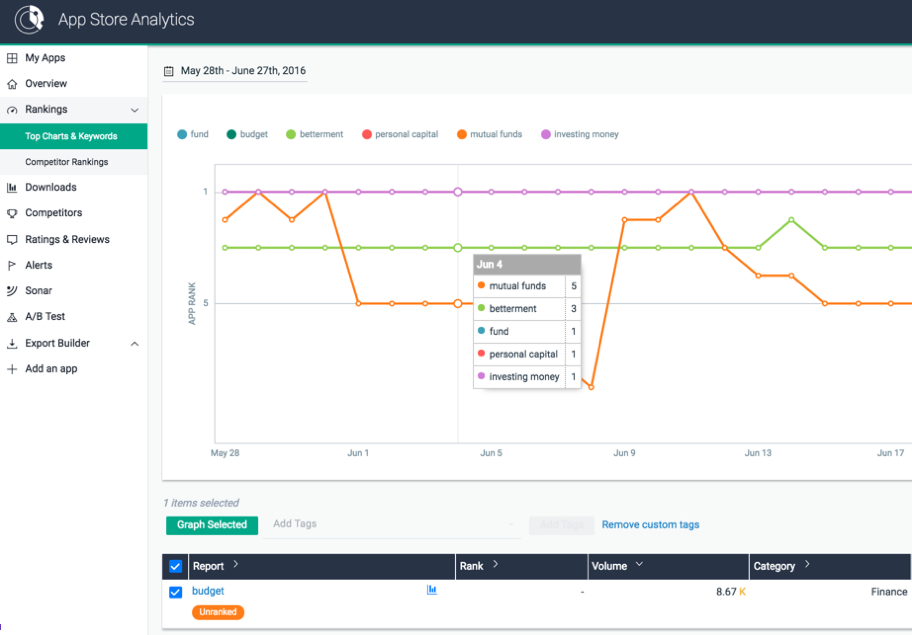Open My Apps grid icon
The image size is (912, 635).
tap(12, 58)
